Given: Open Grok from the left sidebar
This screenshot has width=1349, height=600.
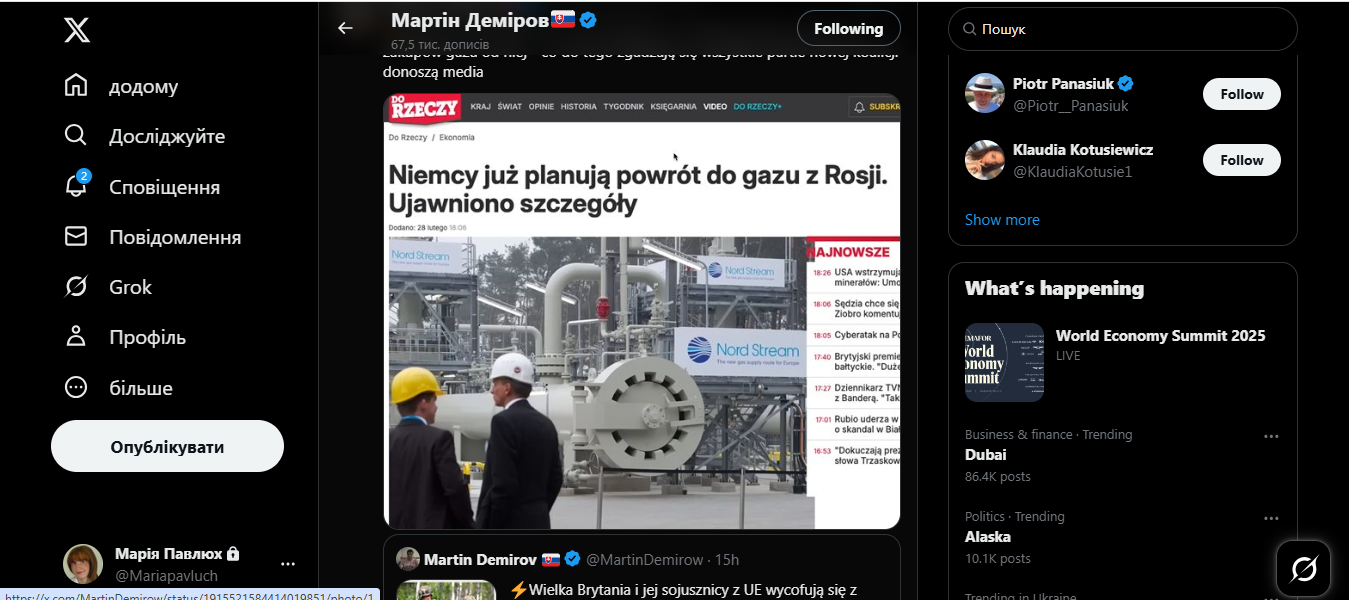Looking at the screenshot, I should tap(108, 287).
